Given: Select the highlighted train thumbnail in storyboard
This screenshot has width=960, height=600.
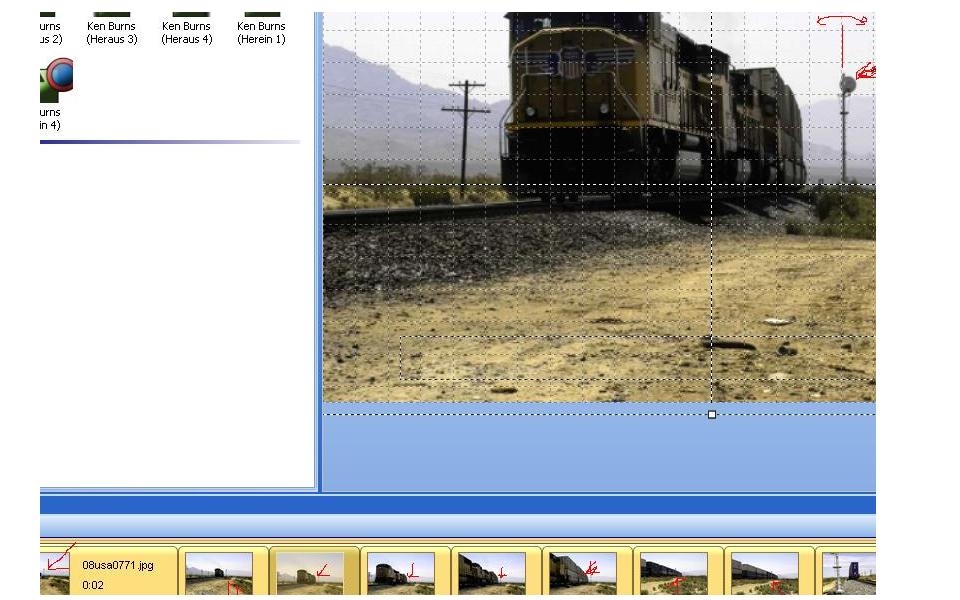Looking at the screenshot, I should point(309,574).
